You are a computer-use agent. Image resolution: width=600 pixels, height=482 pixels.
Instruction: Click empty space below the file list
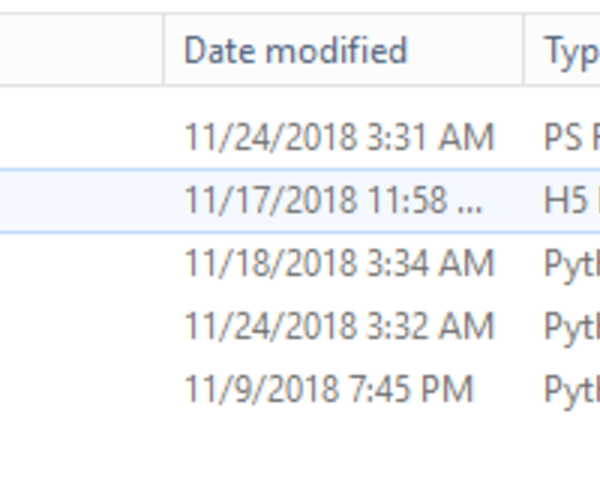(x=300, y=445)
